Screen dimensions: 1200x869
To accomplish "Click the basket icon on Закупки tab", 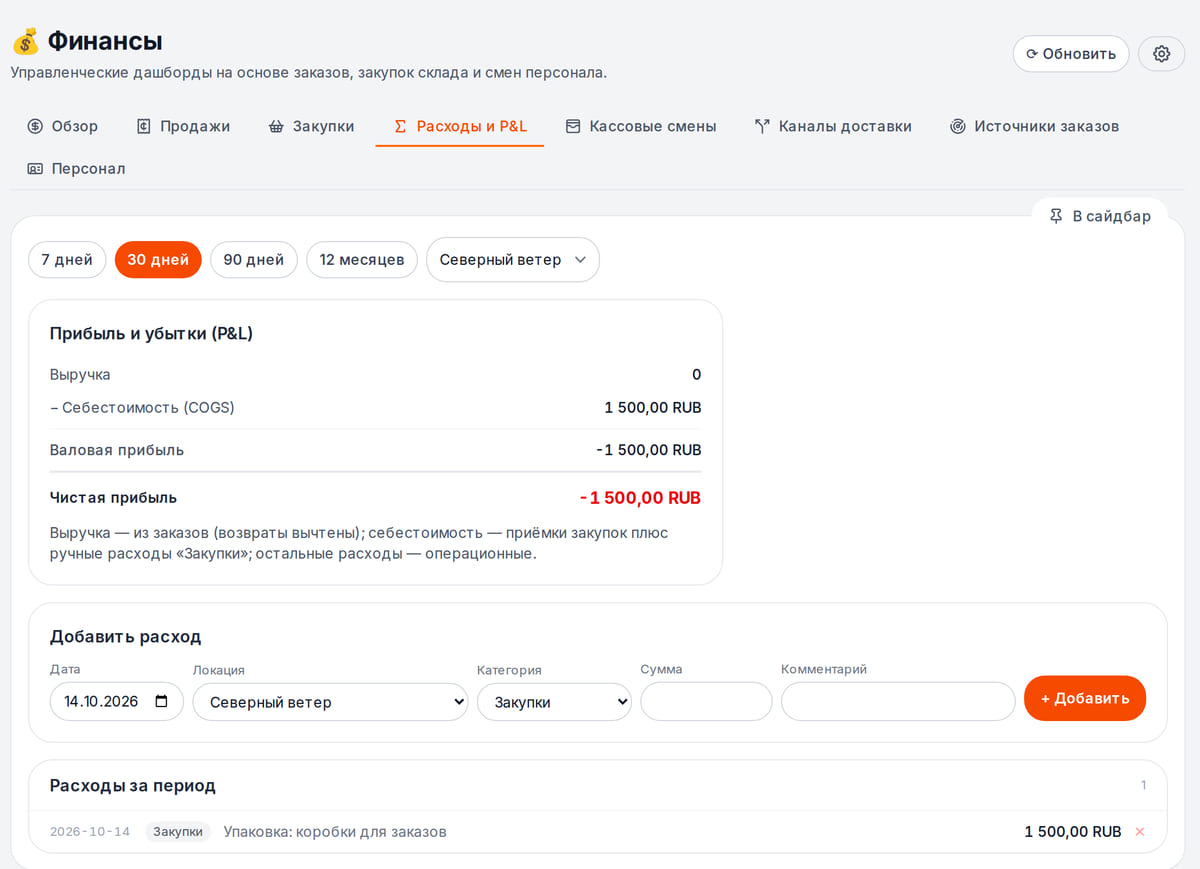I will point(276,126).
